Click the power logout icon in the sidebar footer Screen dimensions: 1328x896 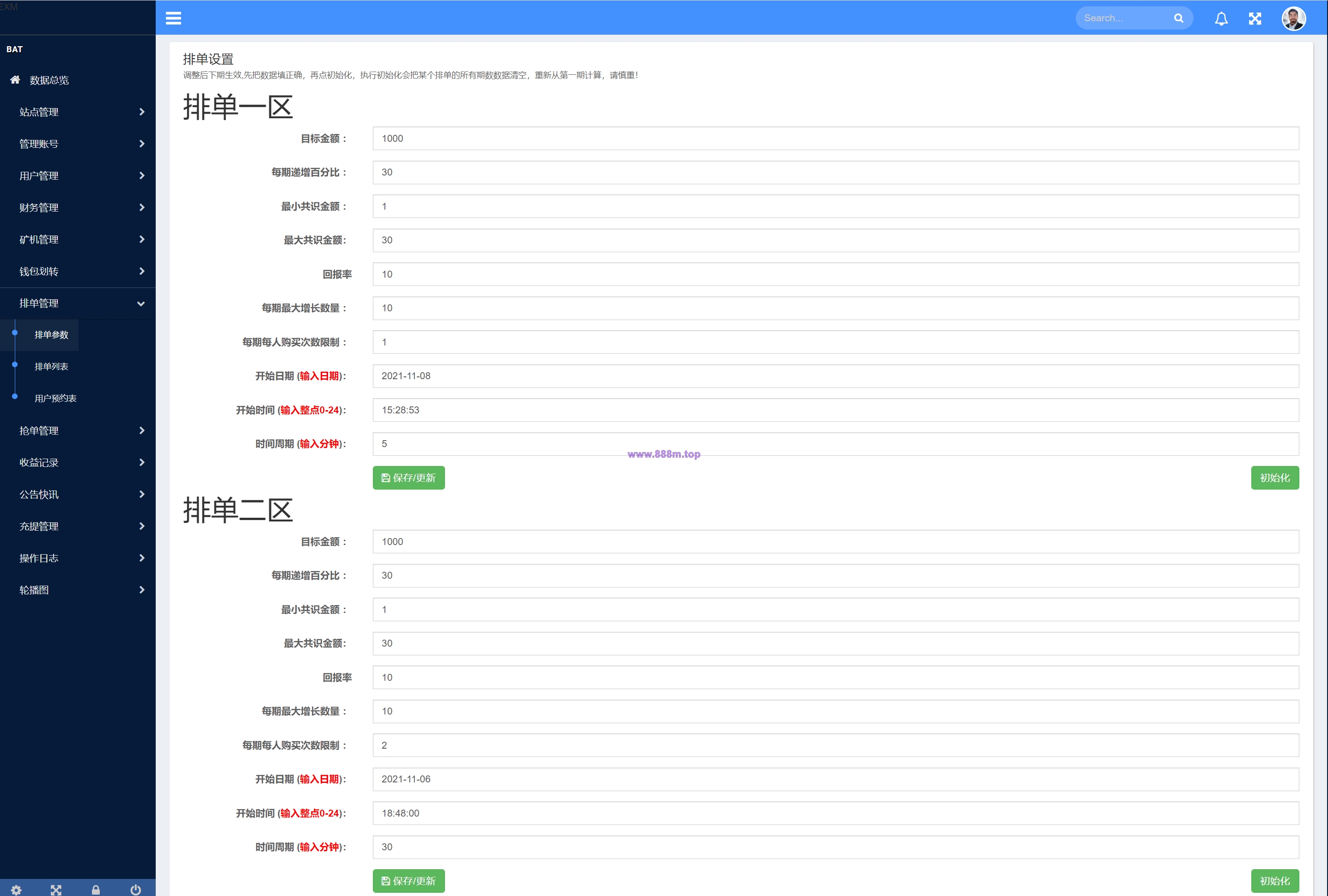[135, 890]
